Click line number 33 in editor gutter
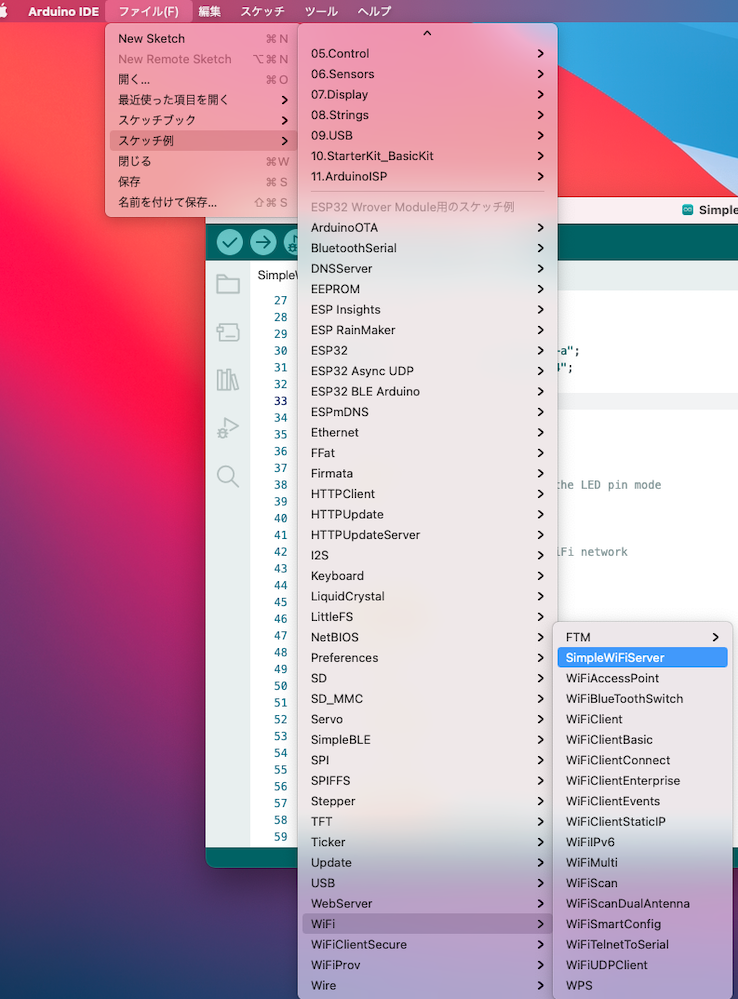Screen dimensions: 738x999 (x=280, y=401)
